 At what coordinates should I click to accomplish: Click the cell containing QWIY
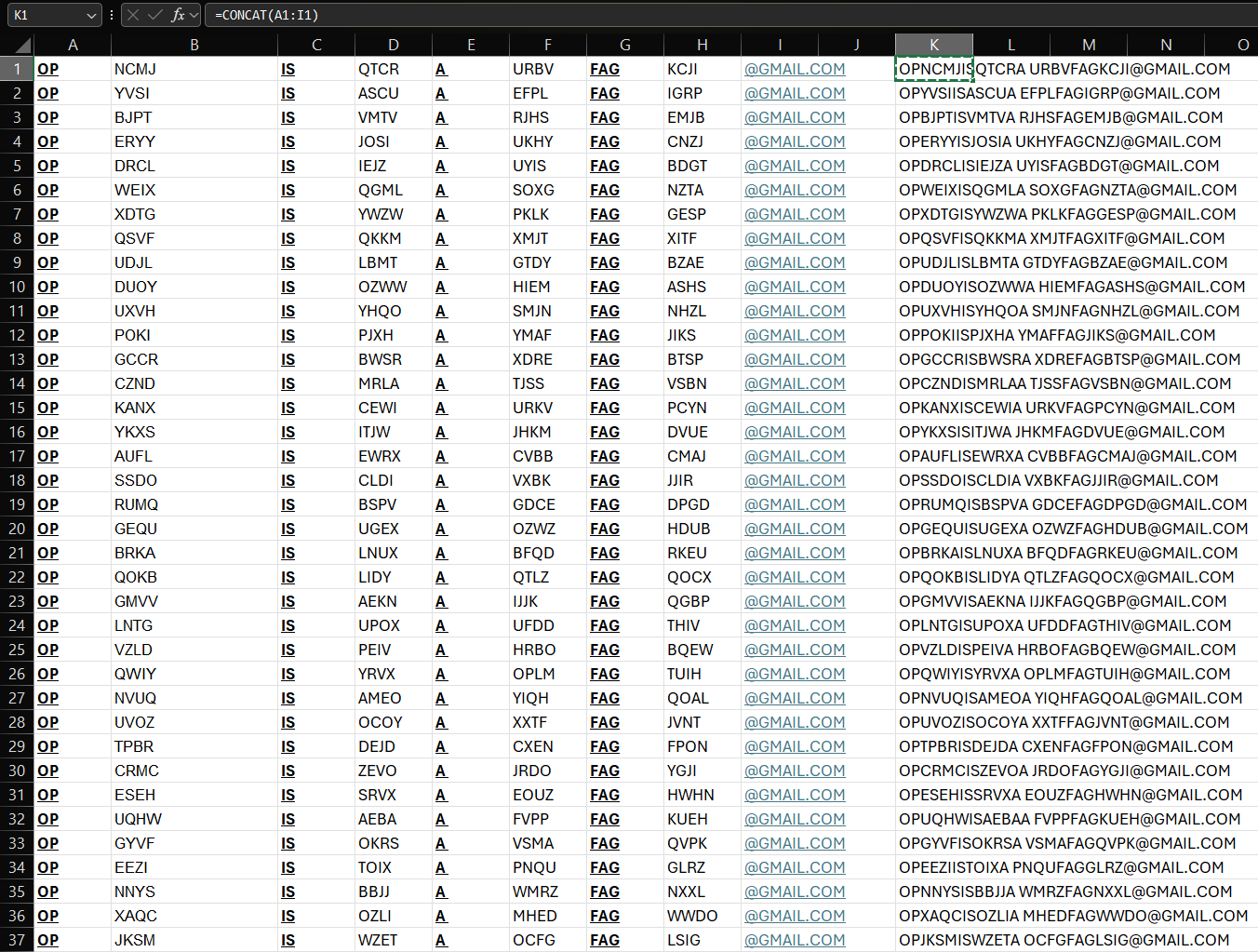[194, 674]
